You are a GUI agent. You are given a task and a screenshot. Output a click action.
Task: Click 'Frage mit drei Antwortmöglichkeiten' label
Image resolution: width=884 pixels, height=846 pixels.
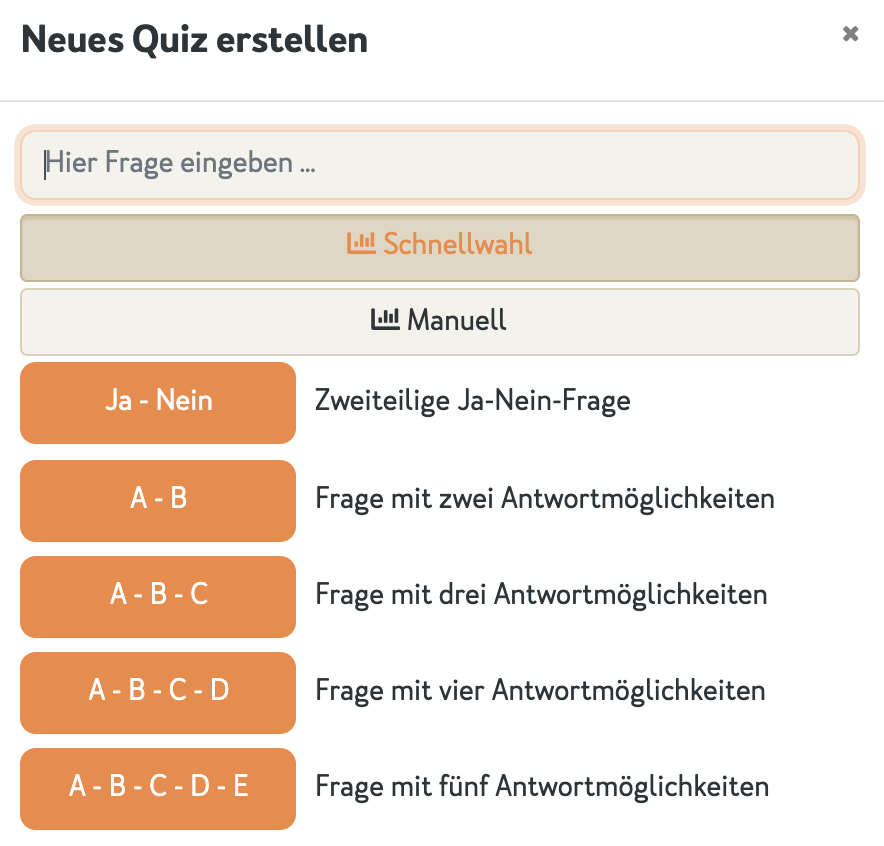coord(540,594)
